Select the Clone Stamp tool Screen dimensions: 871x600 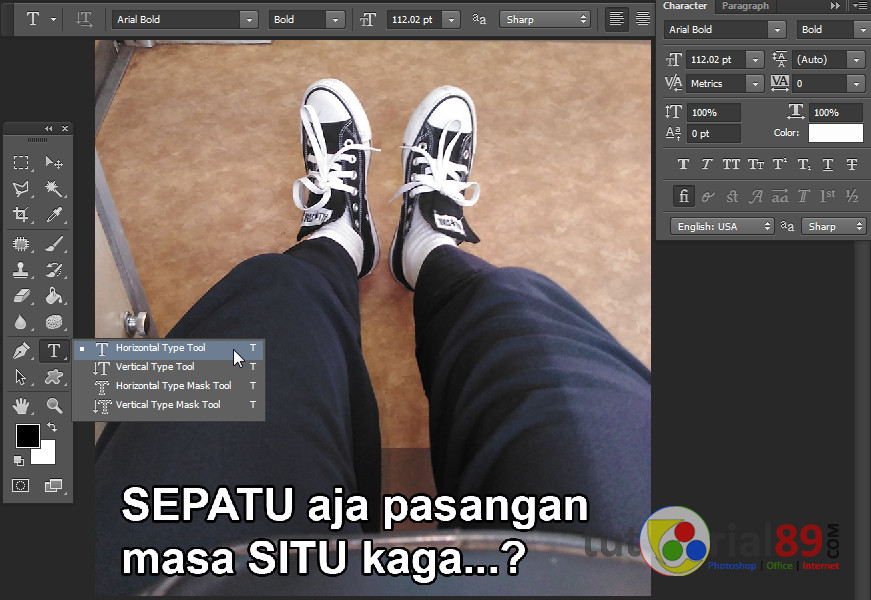pos(21,270)
